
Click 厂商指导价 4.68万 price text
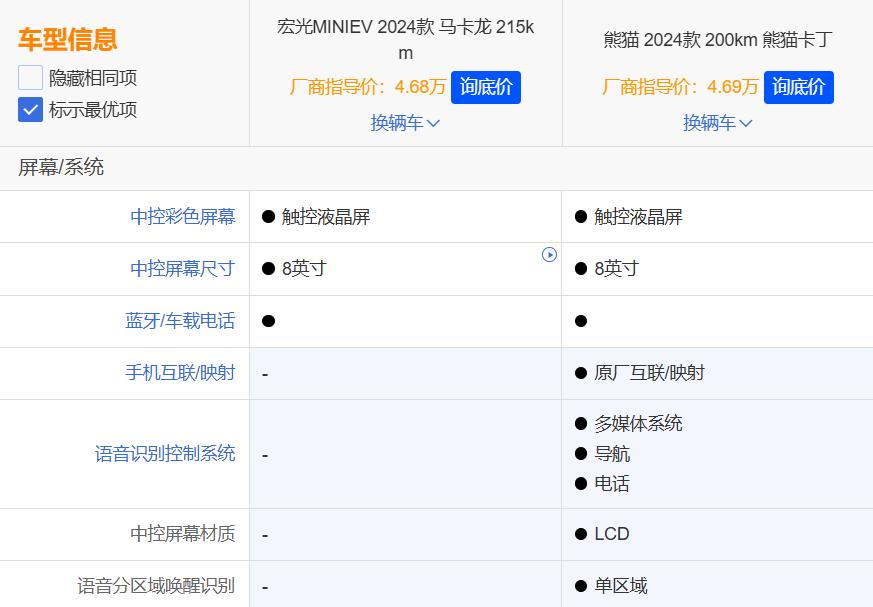368,87
